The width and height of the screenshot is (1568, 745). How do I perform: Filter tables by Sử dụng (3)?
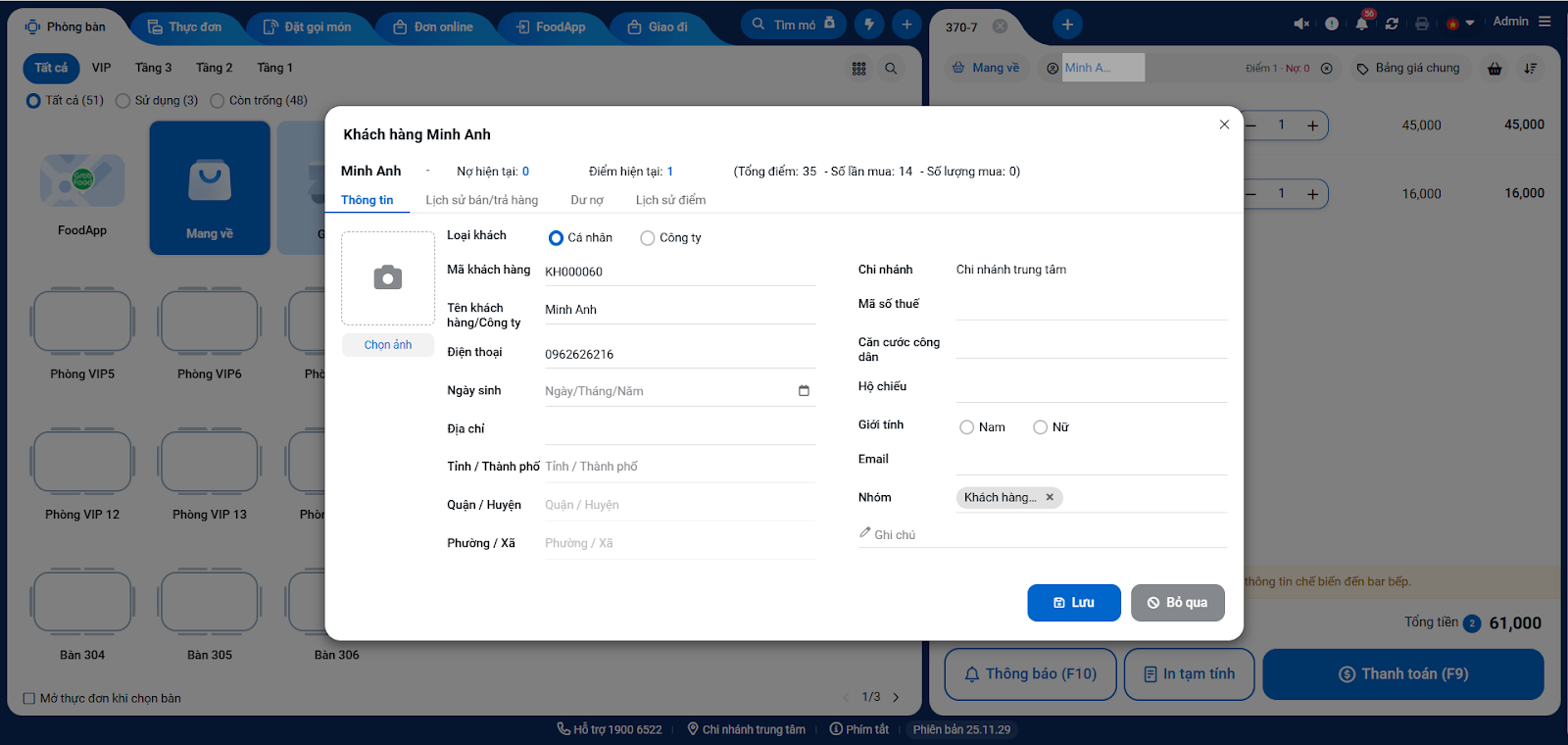(x=122, y=101)
